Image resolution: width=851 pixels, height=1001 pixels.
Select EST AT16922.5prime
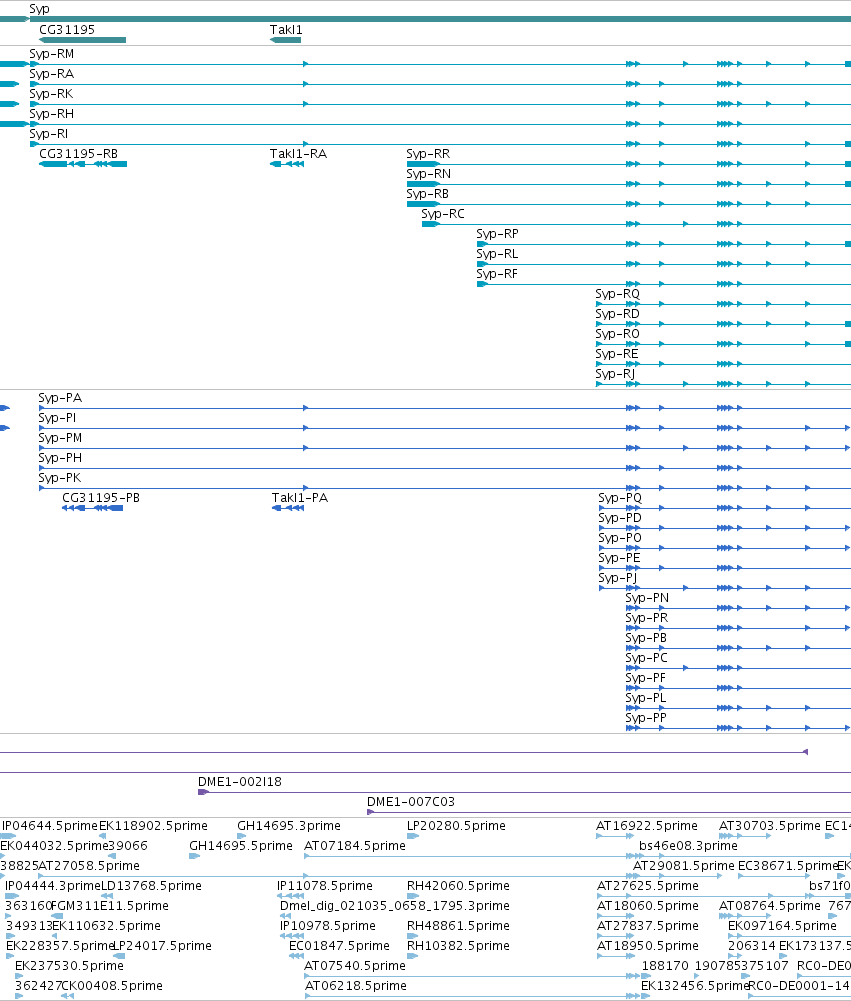tap(647, 826)
